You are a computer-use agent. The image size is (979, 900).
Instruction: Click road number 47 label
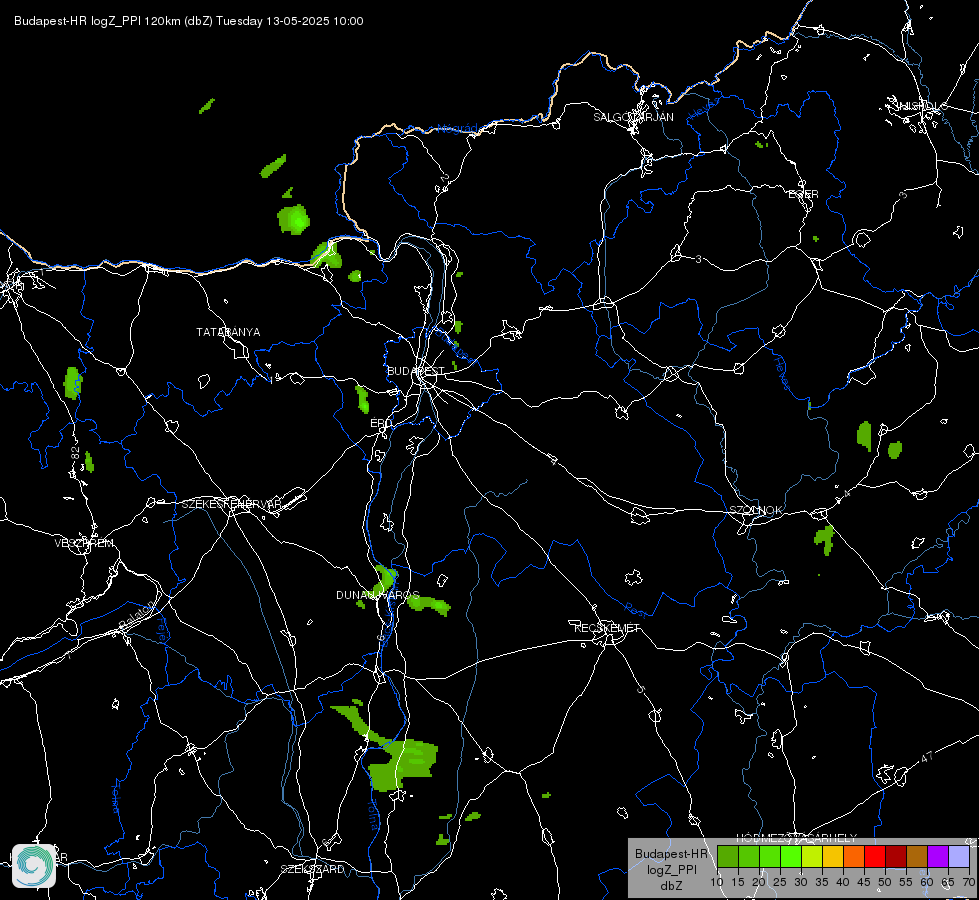pyautogui.click(x=927, y=757)
